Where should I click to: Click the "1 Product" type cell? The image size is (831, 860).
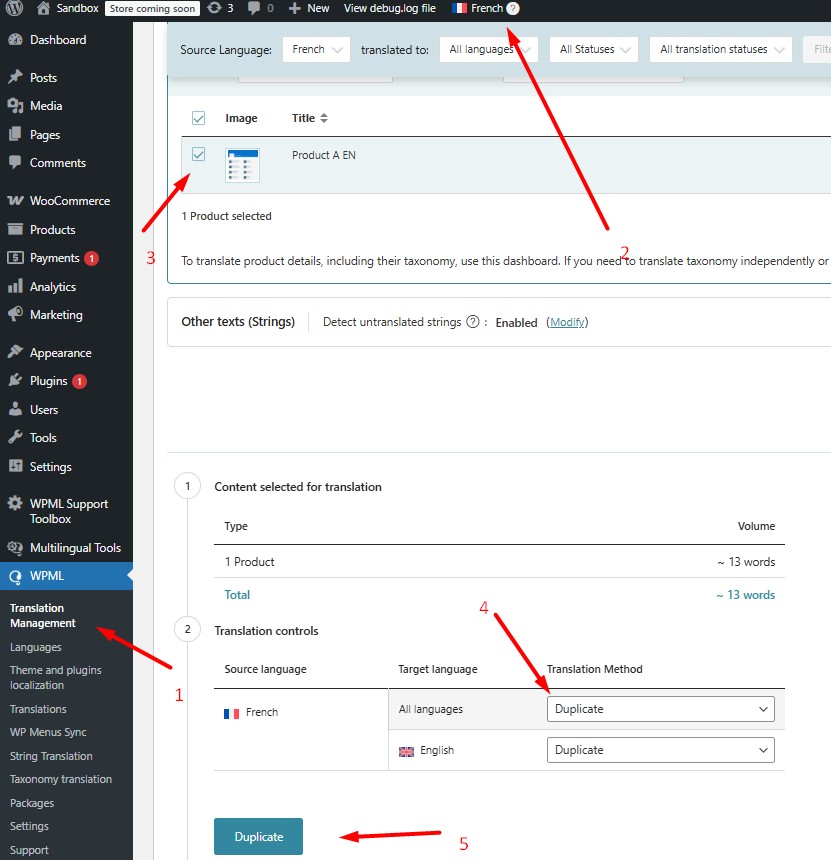[250, 562]
